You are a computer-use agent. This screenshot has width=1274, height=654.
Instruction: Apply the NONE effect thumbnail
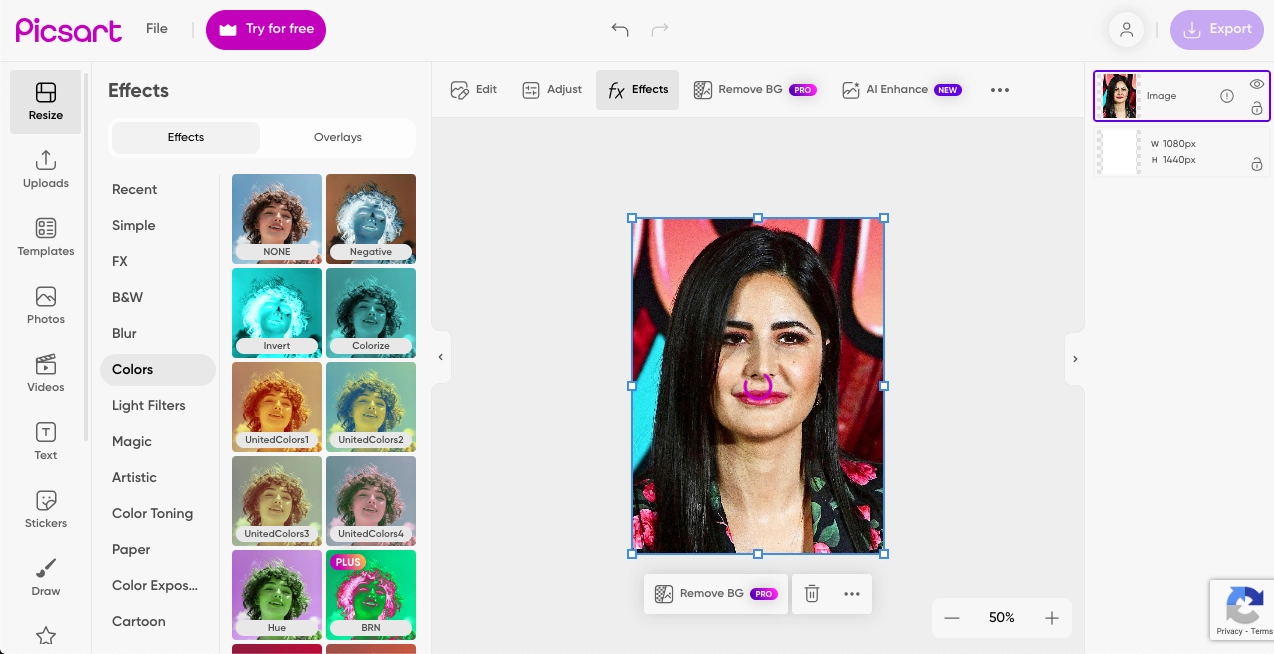(277, 219)
